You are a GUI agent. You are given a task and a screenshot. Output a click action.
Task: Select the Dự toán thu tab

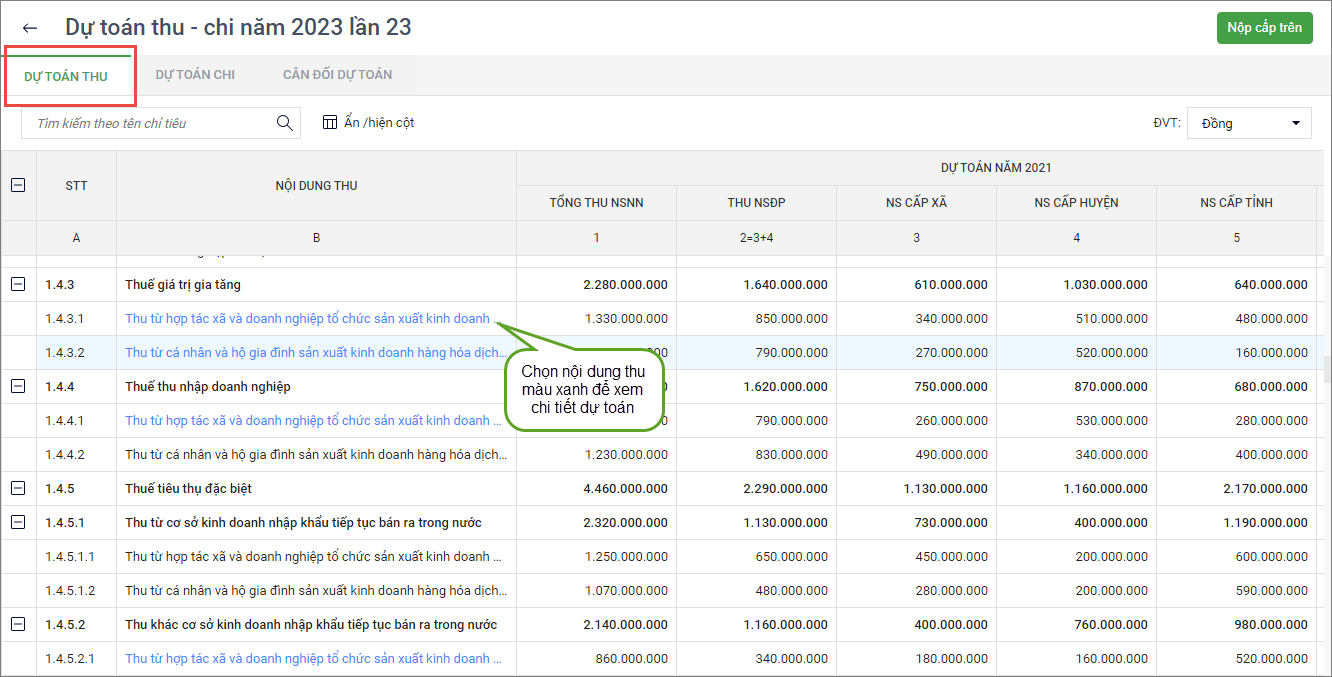(66, 76)
